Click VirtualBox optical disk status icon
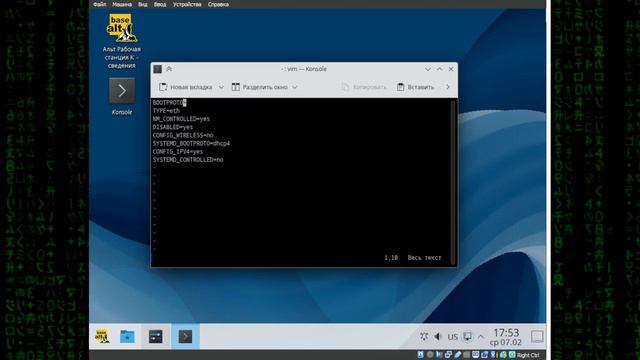640x360 pixels. (430, 355)
